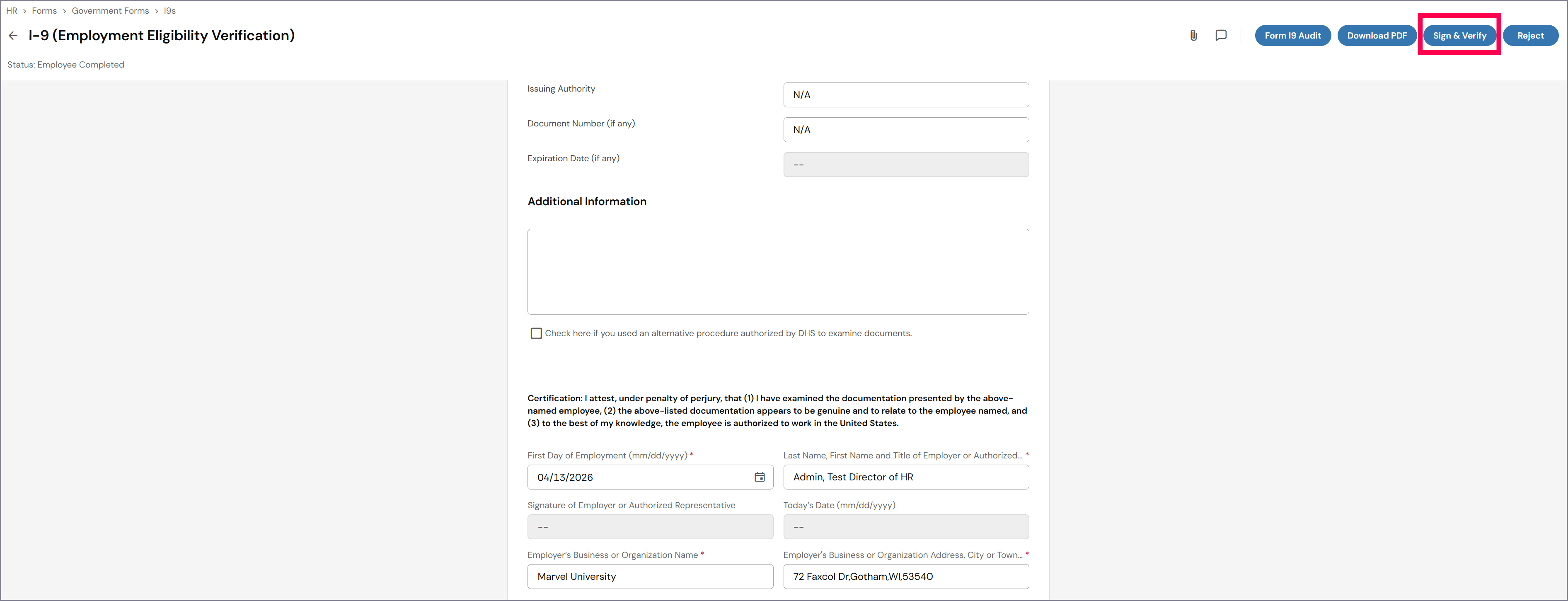The width and height of the screenshot is (1568, 601).
Task: Click the employer name and title field
Action: pos(905,477)
